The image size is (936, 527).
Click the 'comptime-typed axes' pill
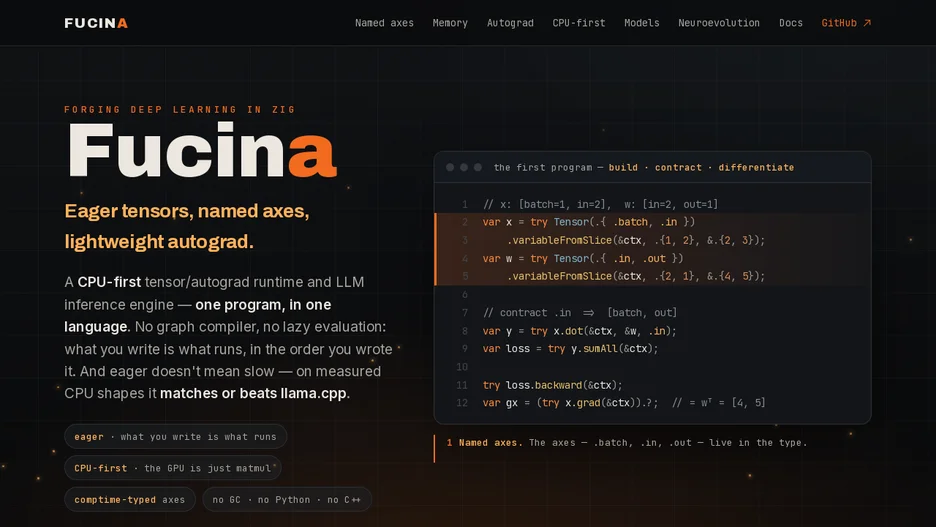point(130,500)
